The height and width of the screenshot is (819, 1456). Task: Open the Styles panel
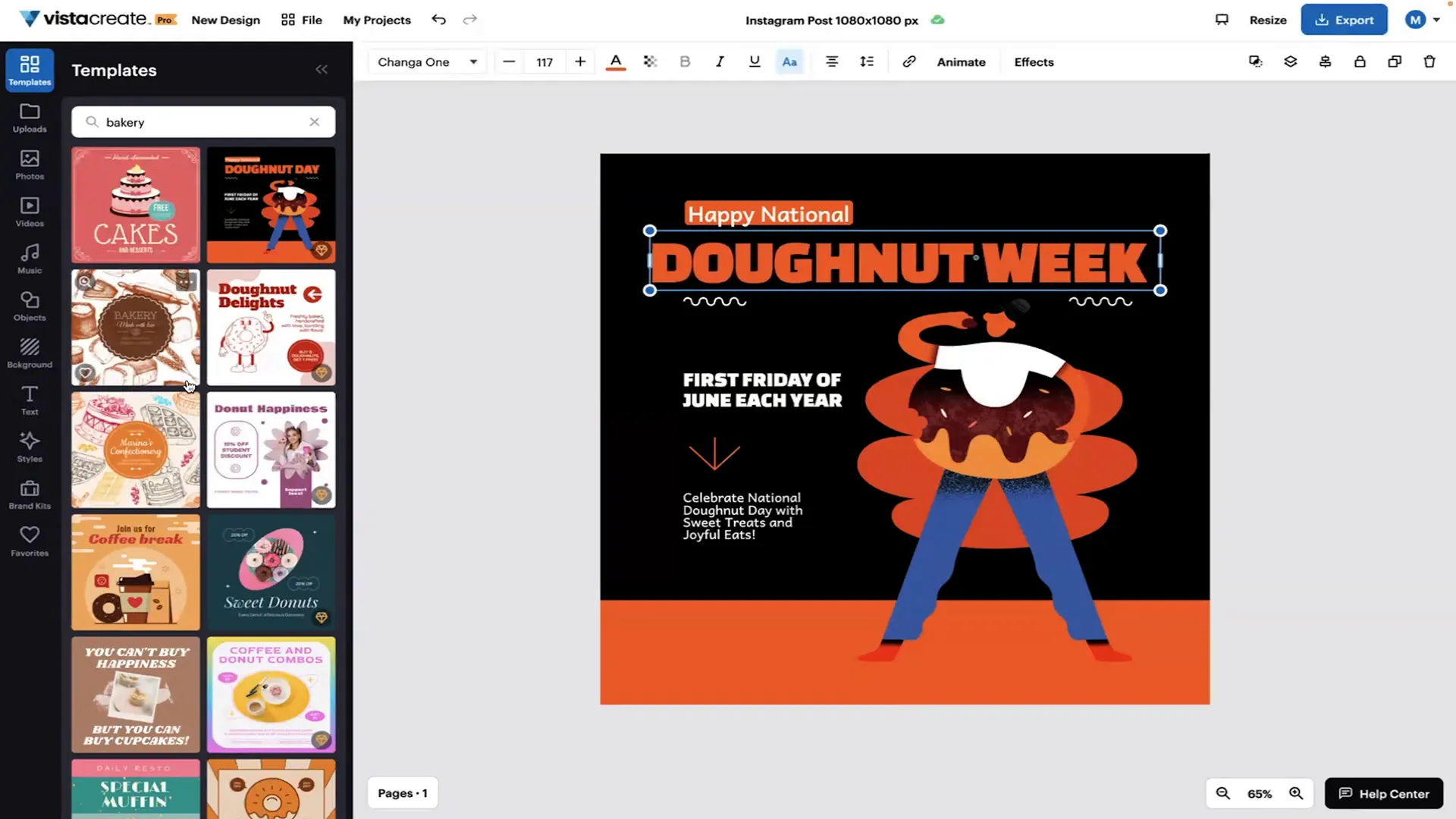(30, 447)
